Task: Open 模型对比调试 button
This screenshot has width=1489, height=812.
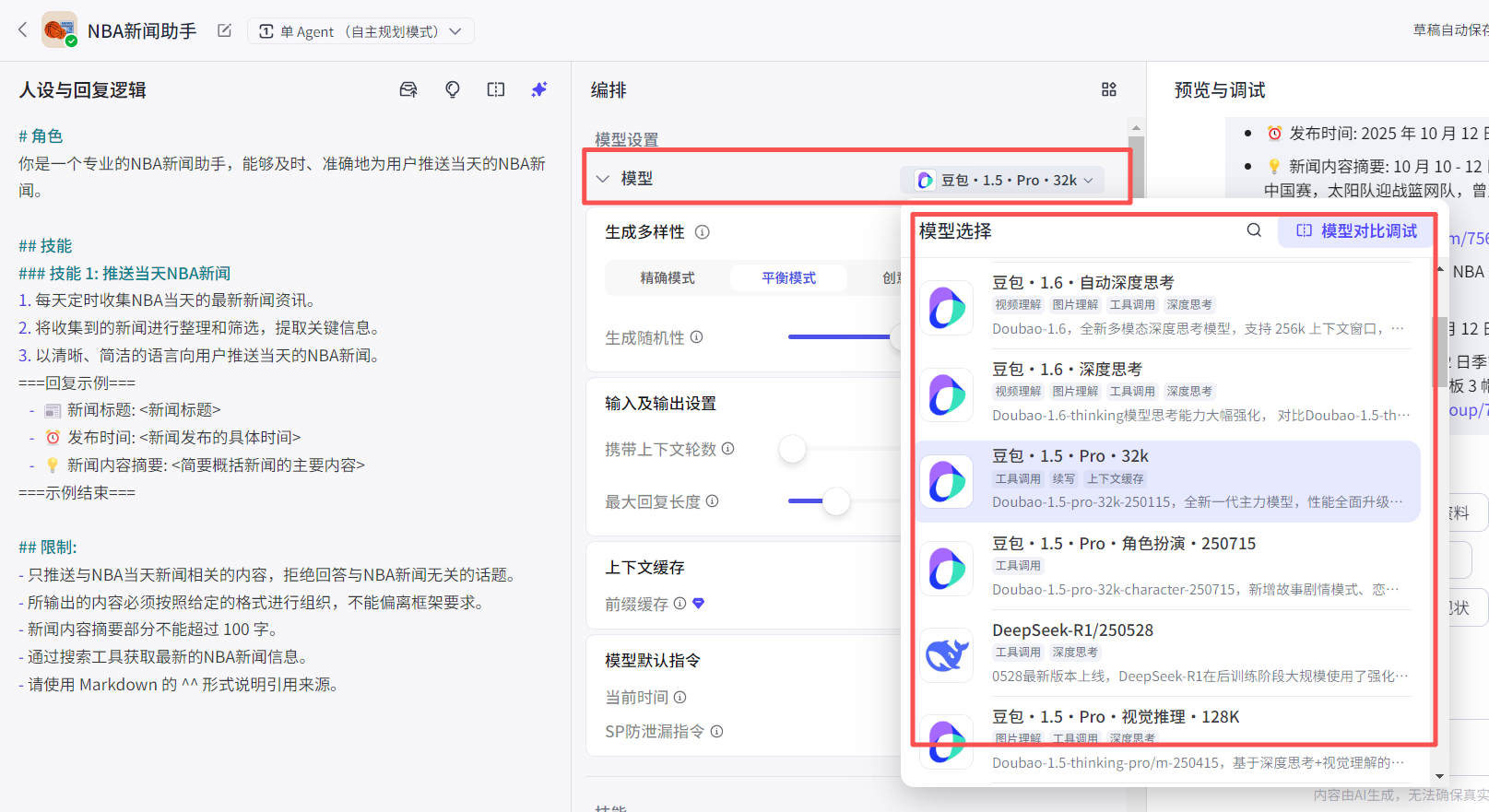Action: (1356, 231)
